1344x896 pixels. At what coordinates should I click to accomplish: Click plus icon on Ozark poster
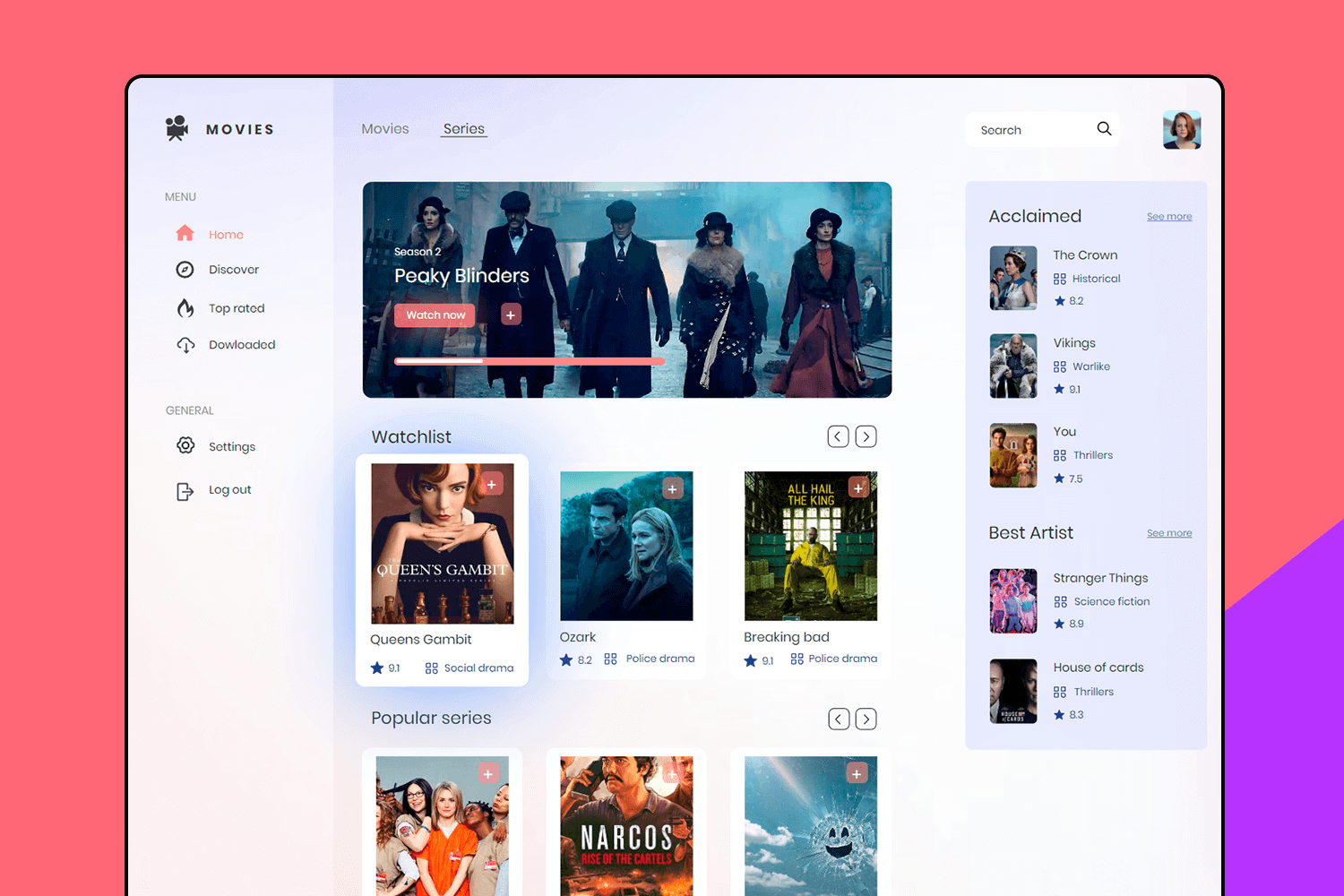pos(673,488)
